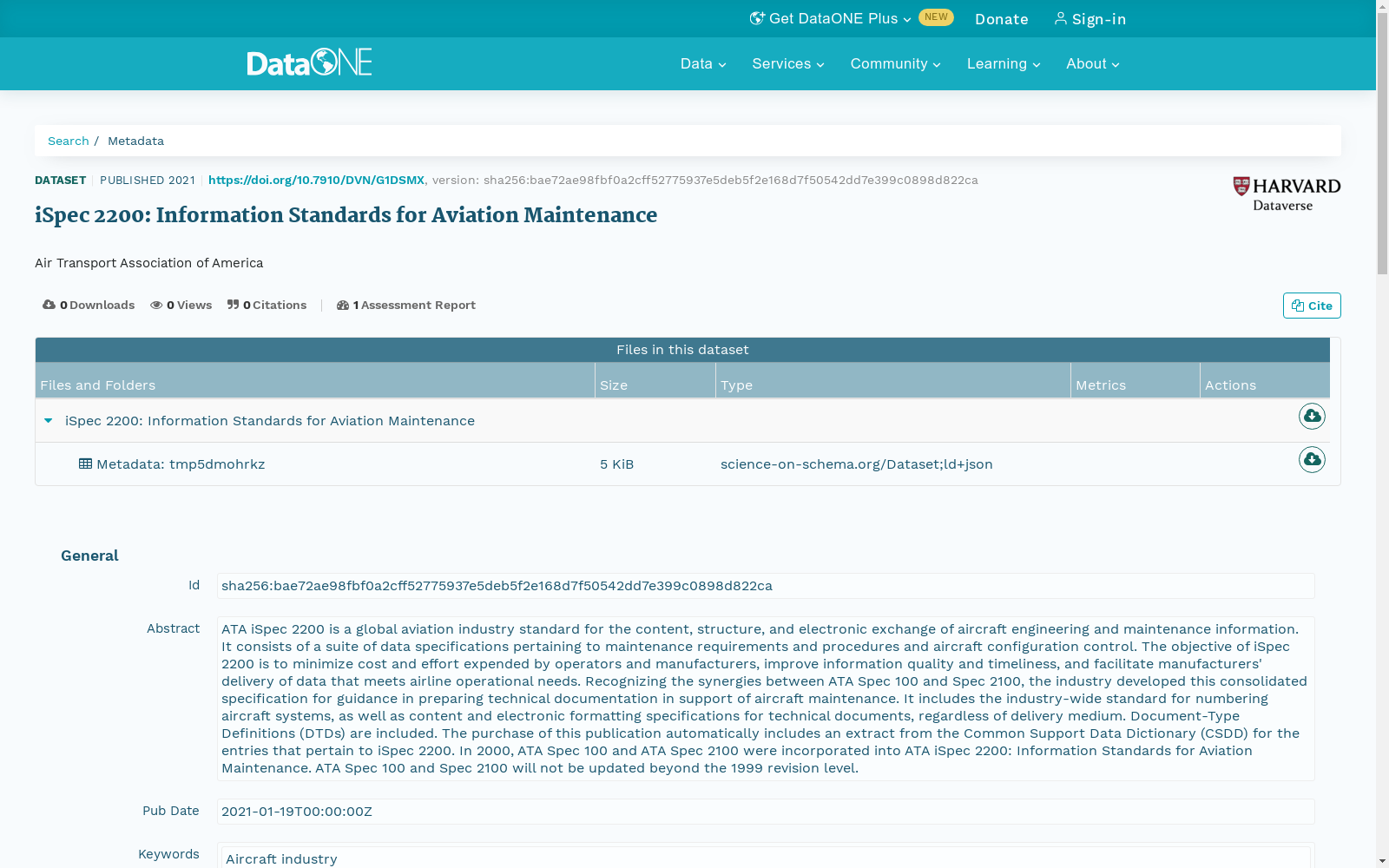Click the copy icon inside the Cite button

tap(1298, 305)
